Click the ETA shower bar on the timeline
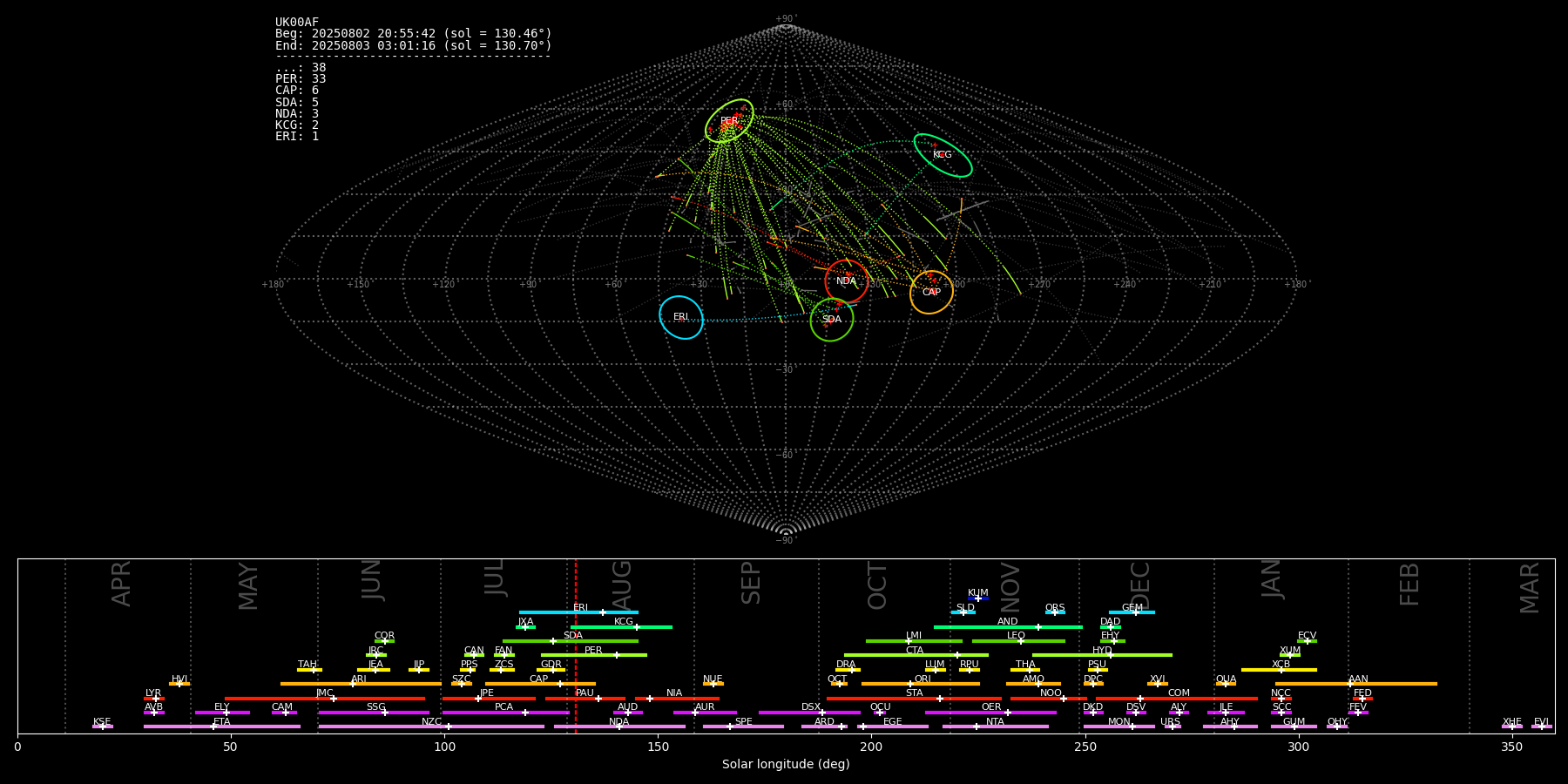The width and height of the screenshot is (1568, 784). click(222, 727)
